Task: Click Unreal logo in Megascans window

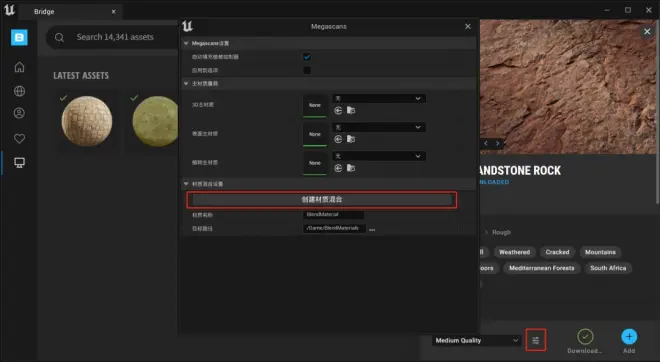Action: click(187, 27)
